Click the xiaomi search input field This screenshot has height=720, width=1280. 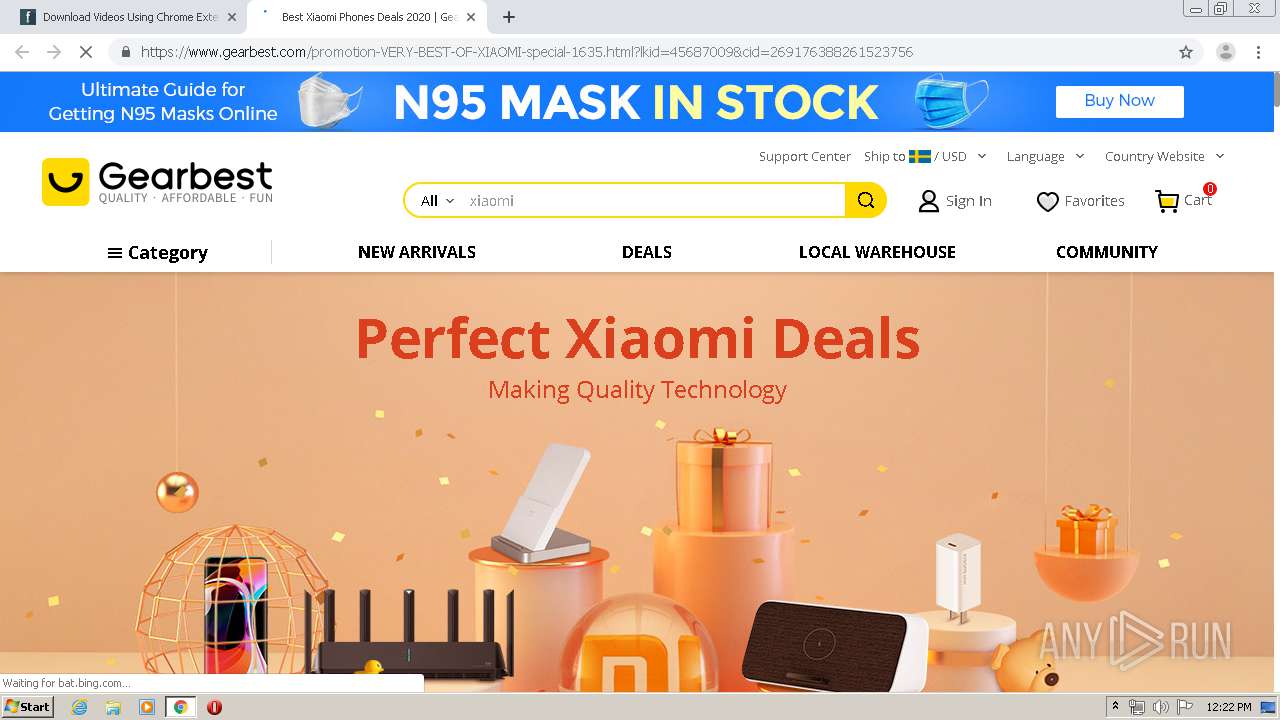coord(654,200)
